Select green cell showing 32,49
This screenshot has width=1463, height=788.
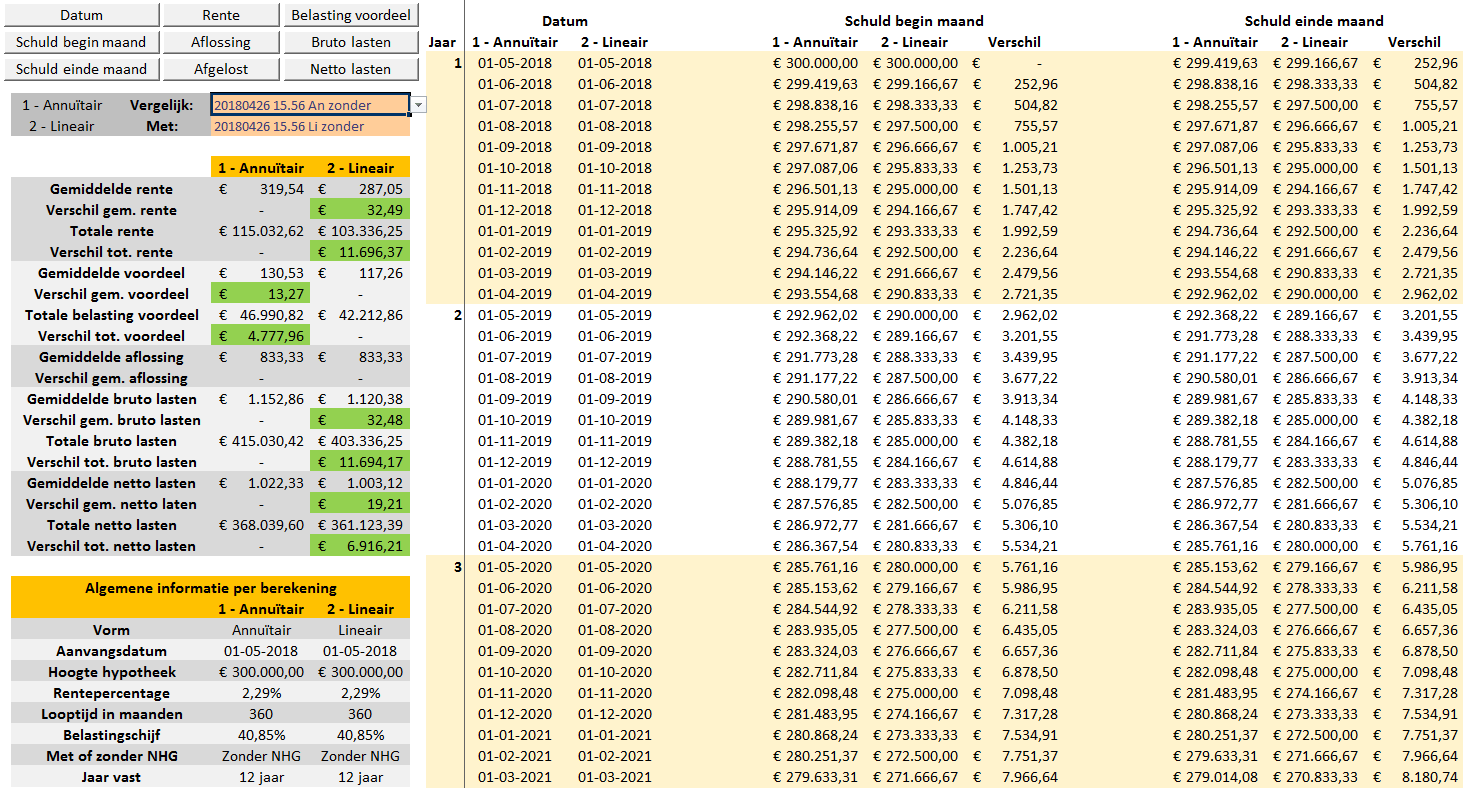[x=360, y=210]
